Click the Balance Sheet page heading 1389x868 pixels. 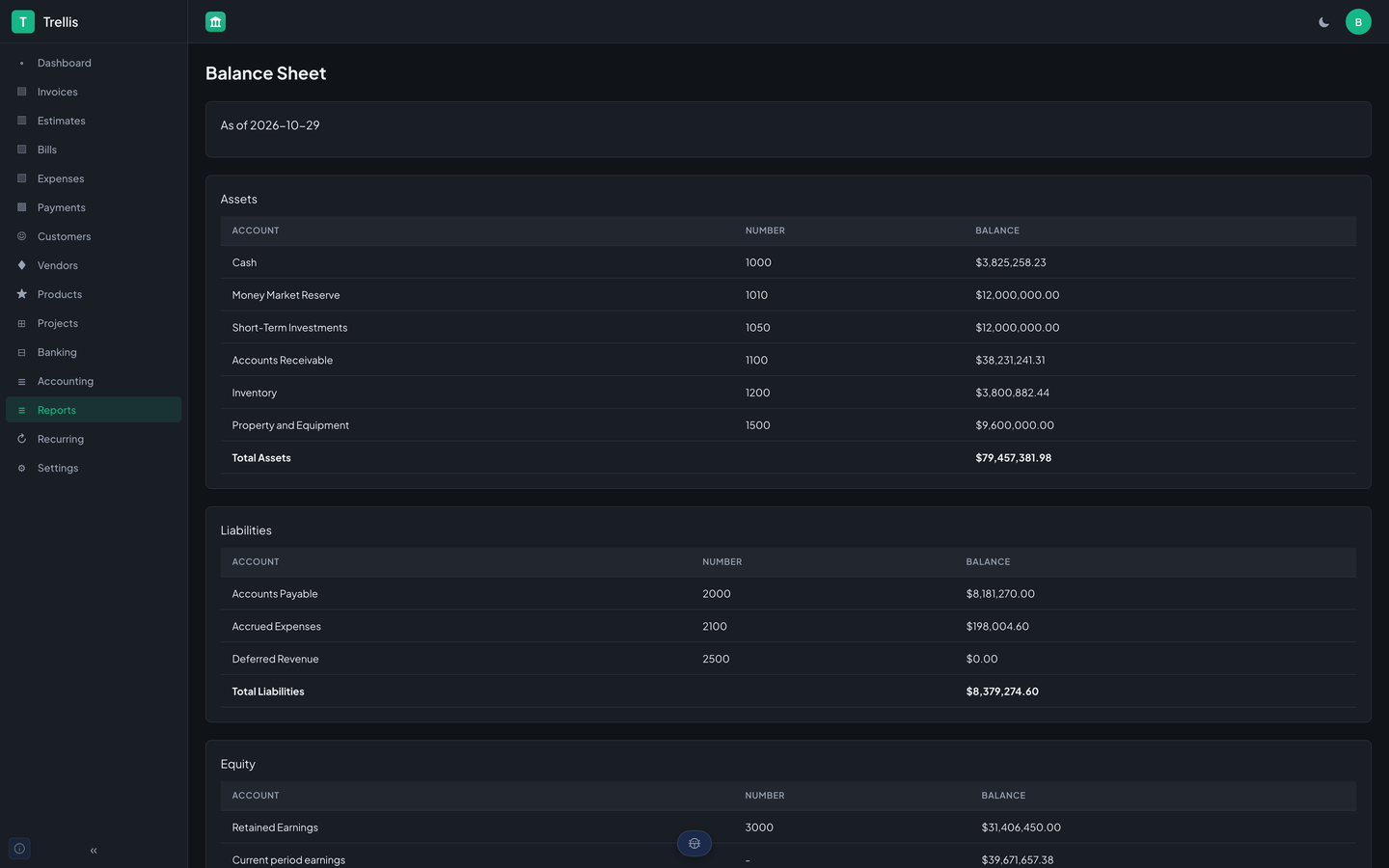tap(265, 73)
